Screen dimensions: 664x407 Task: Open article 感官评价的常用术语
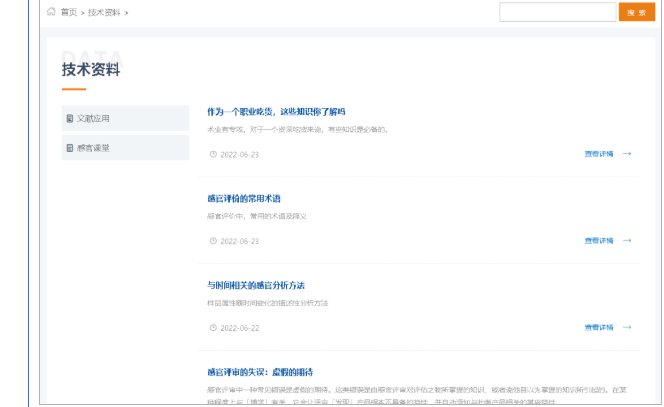click(243, 198)
